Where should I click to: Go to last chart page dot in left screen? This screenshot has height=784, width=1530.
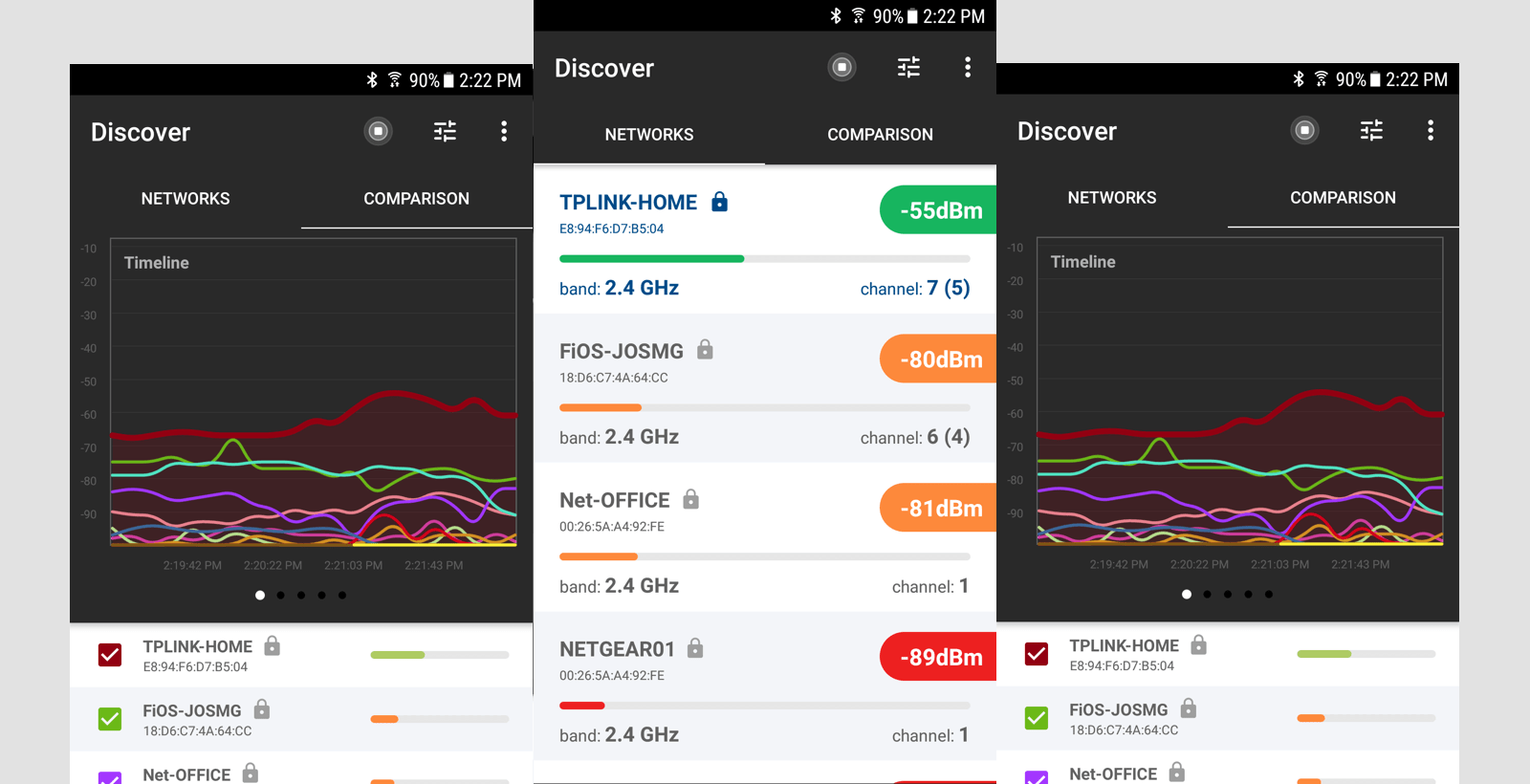coord(342,596)
